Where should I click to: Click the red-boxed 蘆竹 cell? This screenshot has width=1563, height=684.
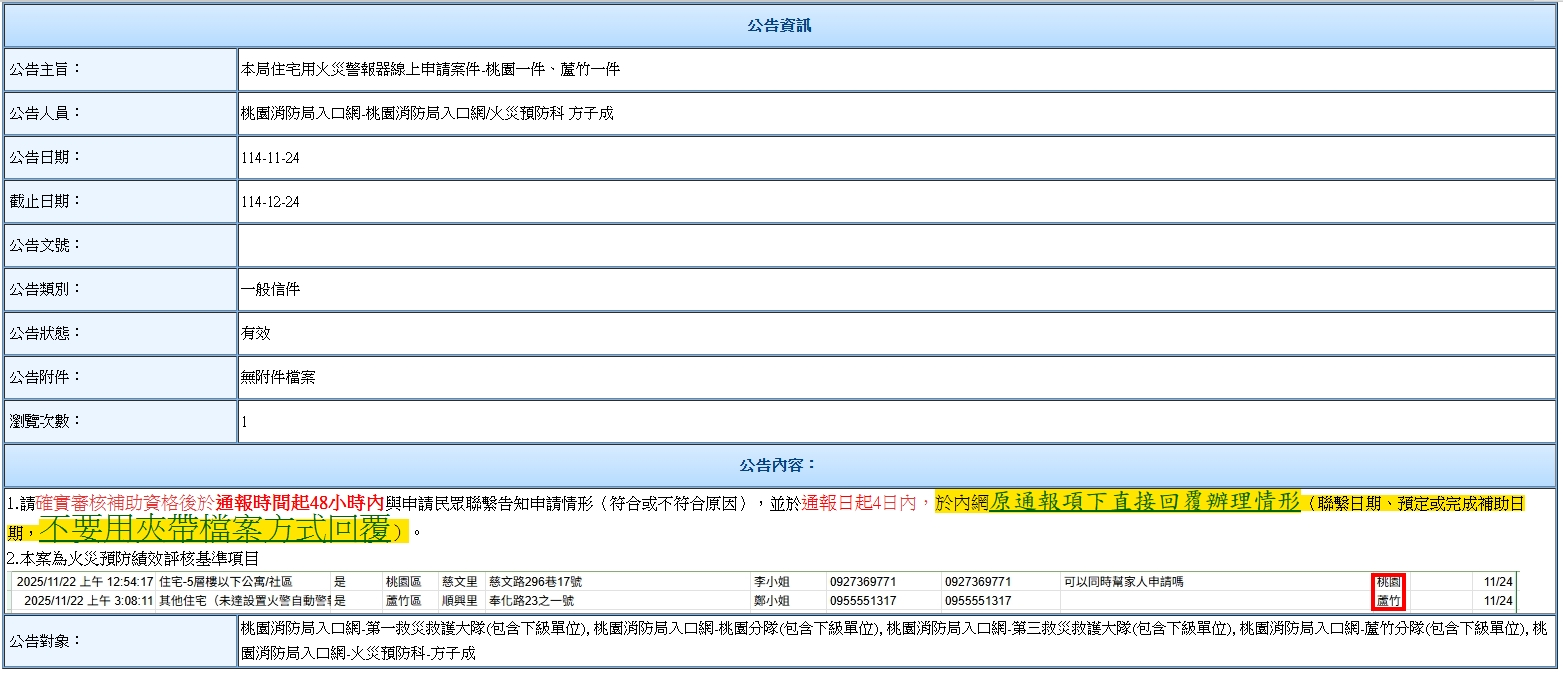1389,601
